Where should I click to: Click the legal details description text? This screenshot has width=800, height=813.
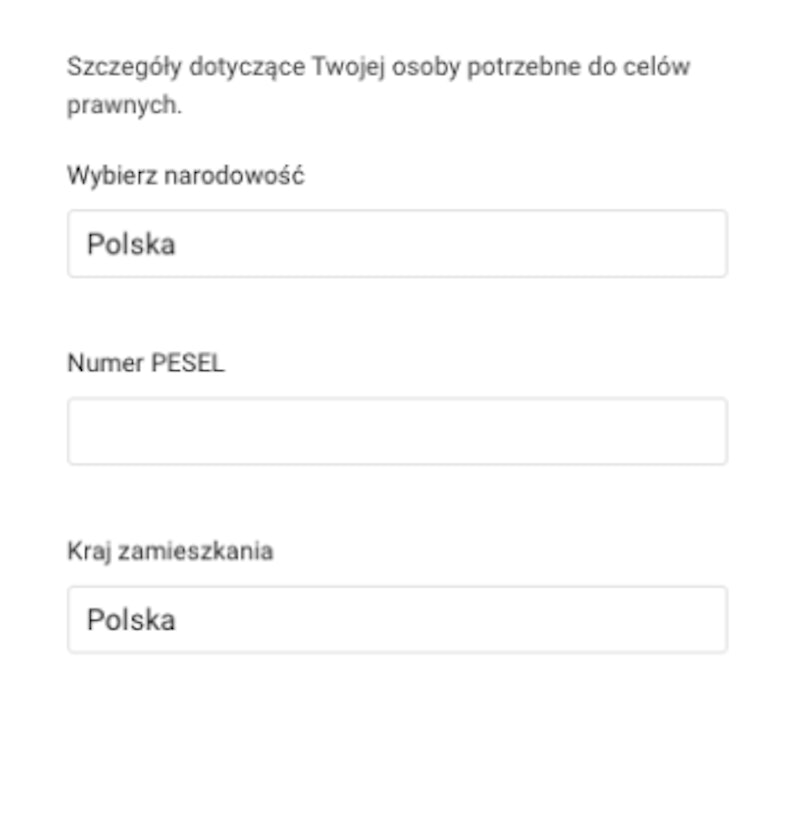(378, 86)
